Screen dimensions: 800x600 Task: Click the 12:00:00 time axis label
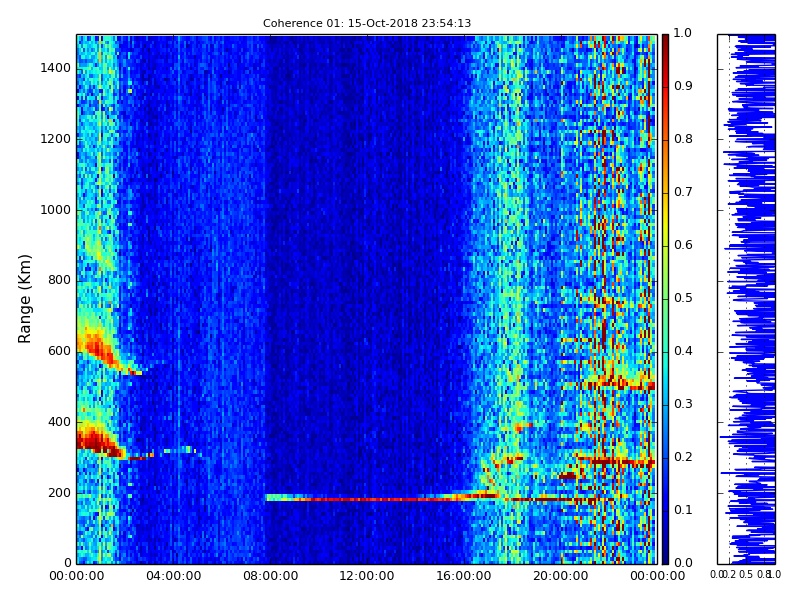coord(367,576)
